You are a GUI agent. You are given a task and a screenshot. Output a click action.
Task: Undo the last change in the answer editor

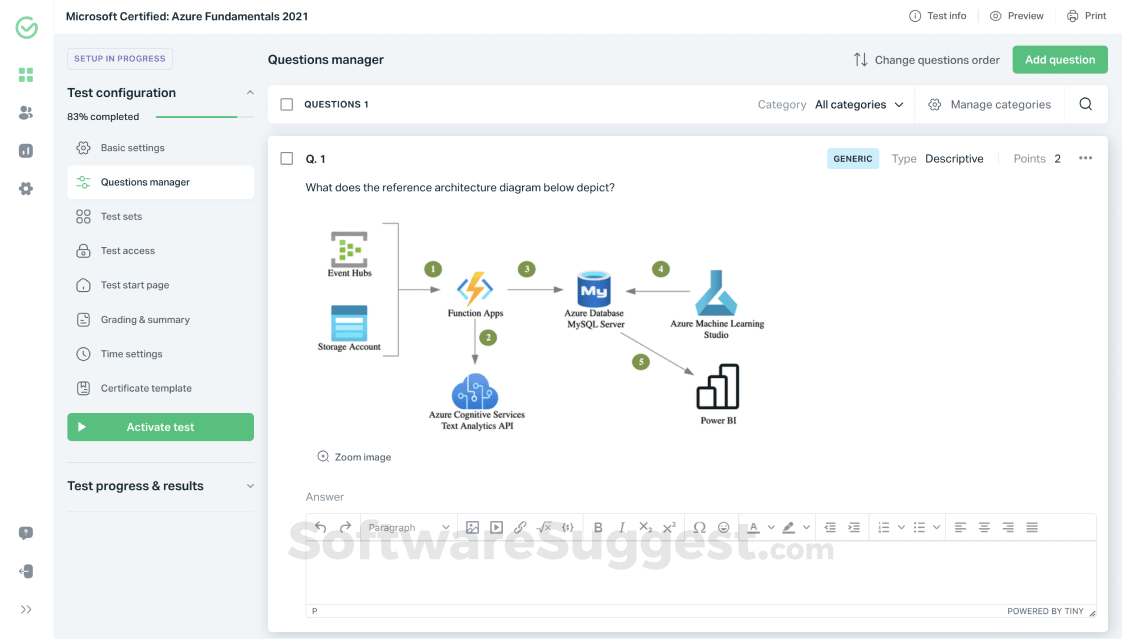(320, 527)
